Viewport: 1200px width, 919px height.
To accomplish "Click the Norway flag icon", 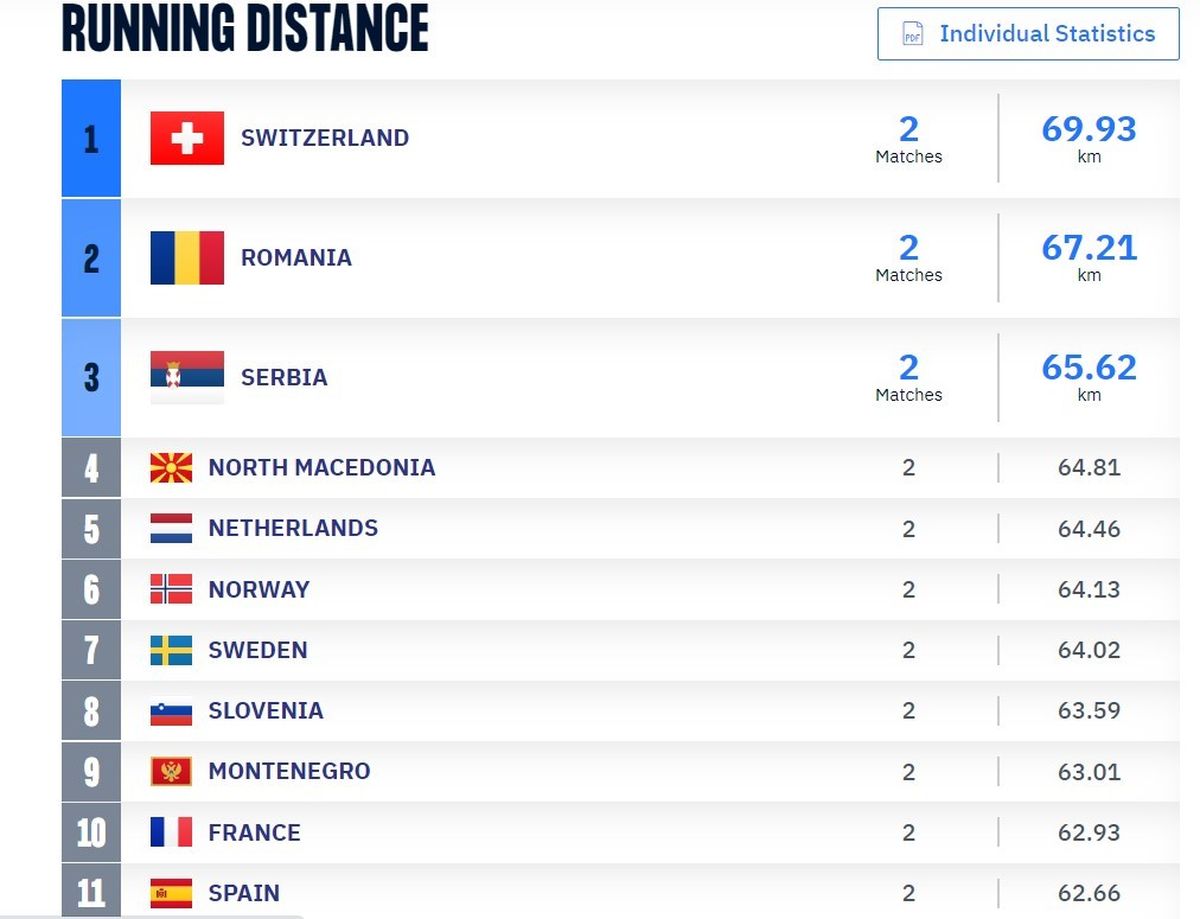I will (x=171, y=589).
